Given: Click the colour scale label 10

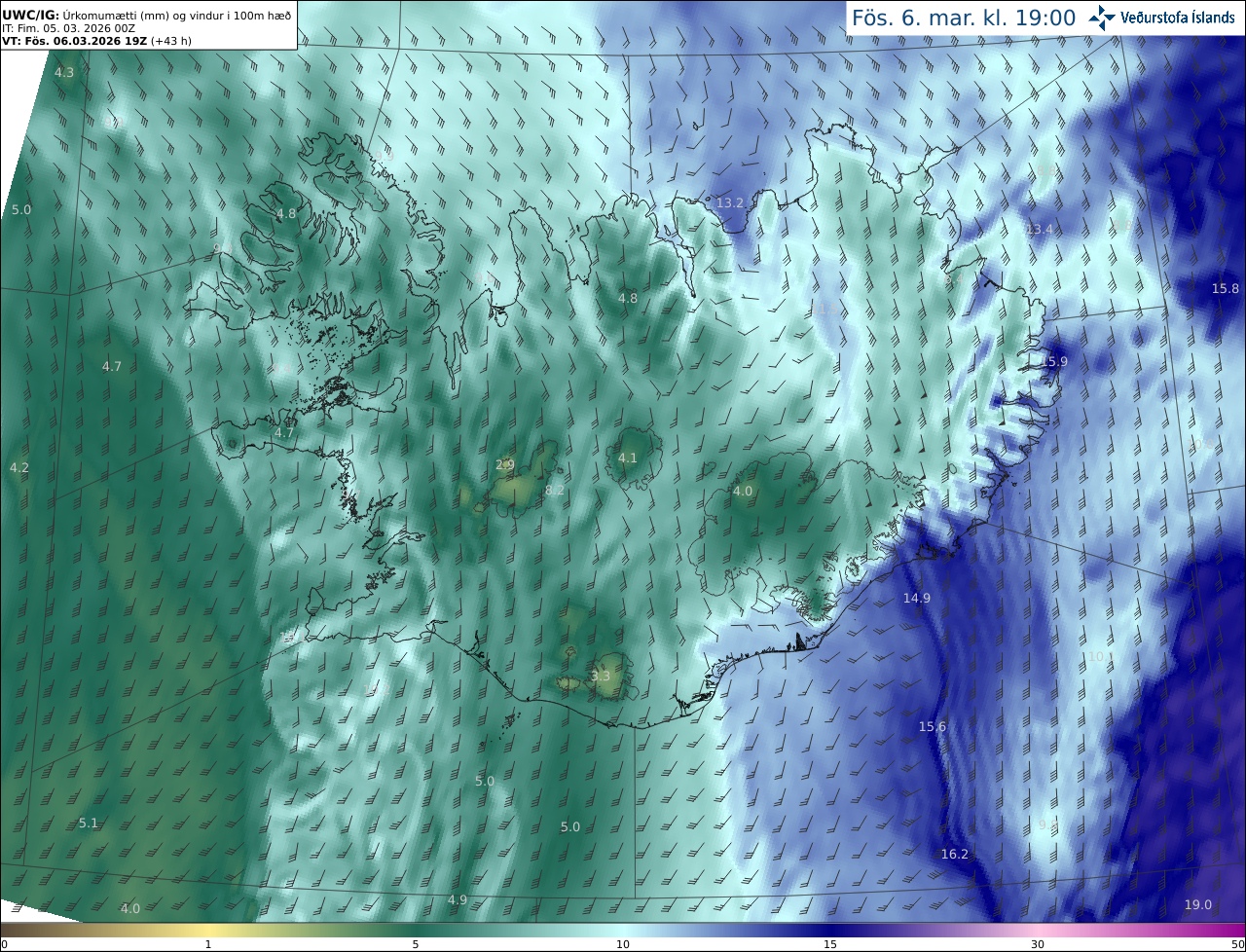Looking at the screenshot, I should tap(623, 944).
